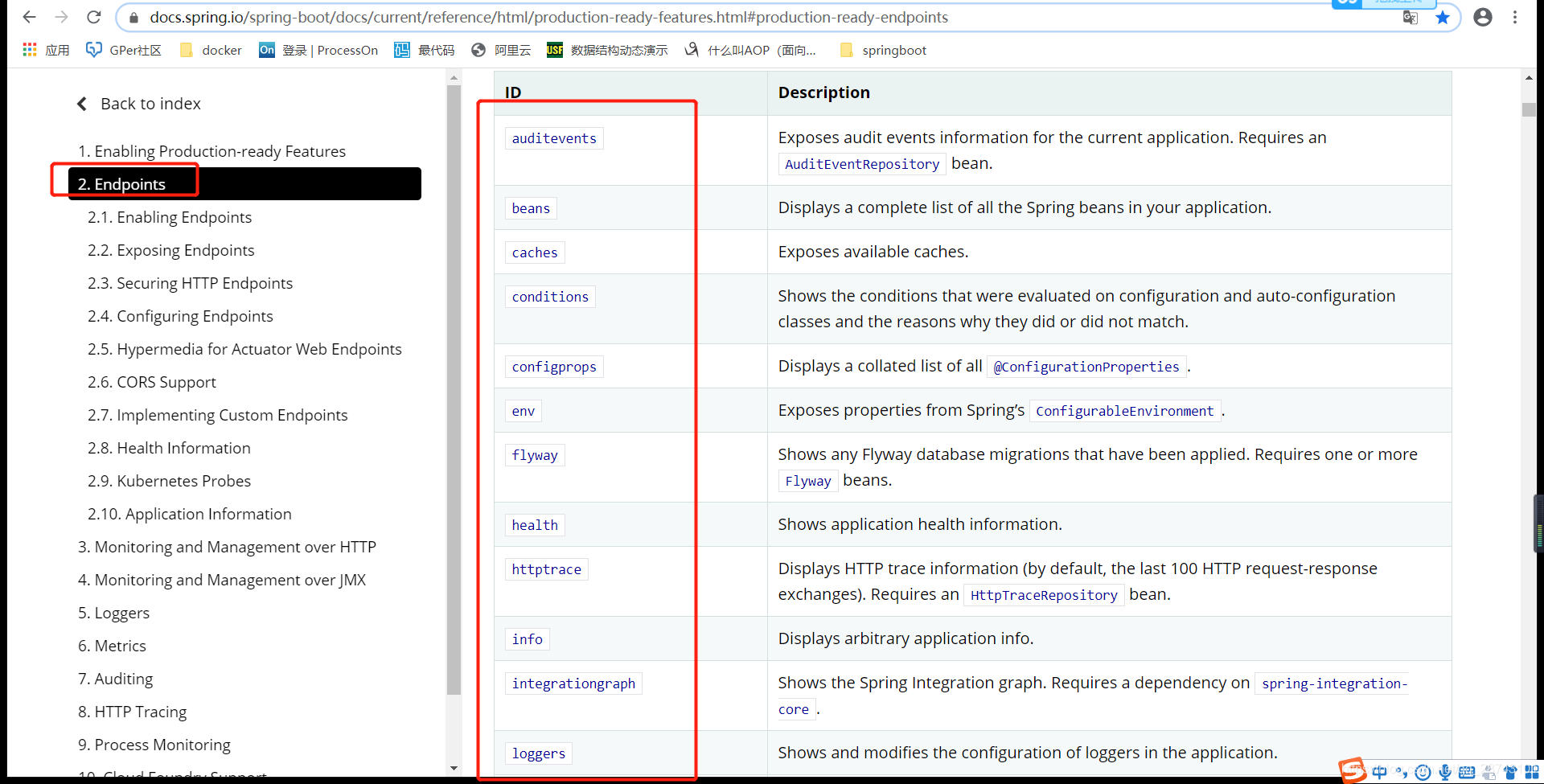Select 2. Endpoints in sidebar
The width and height of the screenshot is (1544, 784).
(x=244, y=184)
